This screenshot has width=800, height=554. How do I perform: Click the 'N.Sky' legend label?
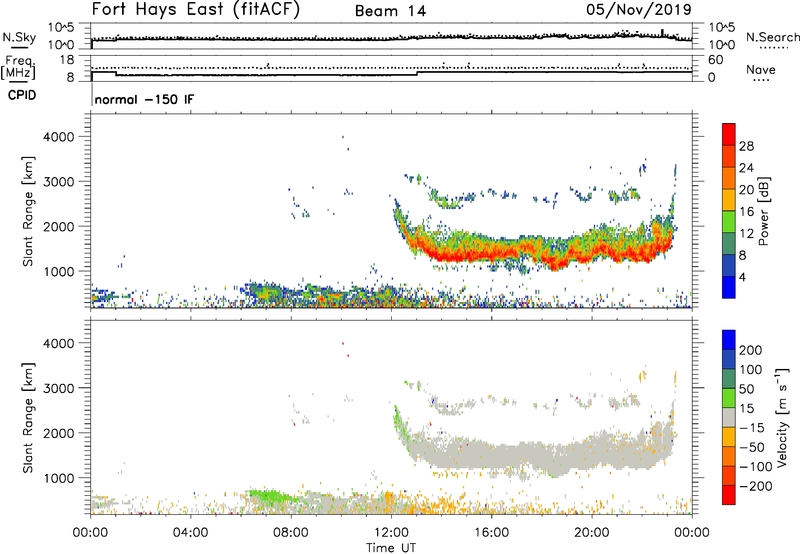coord(19,37)
